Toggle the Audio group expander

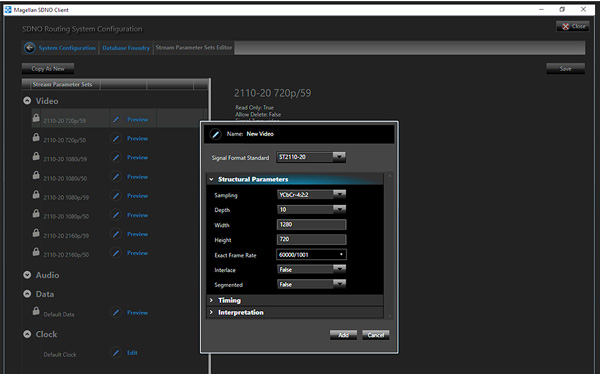click(27, 275)
